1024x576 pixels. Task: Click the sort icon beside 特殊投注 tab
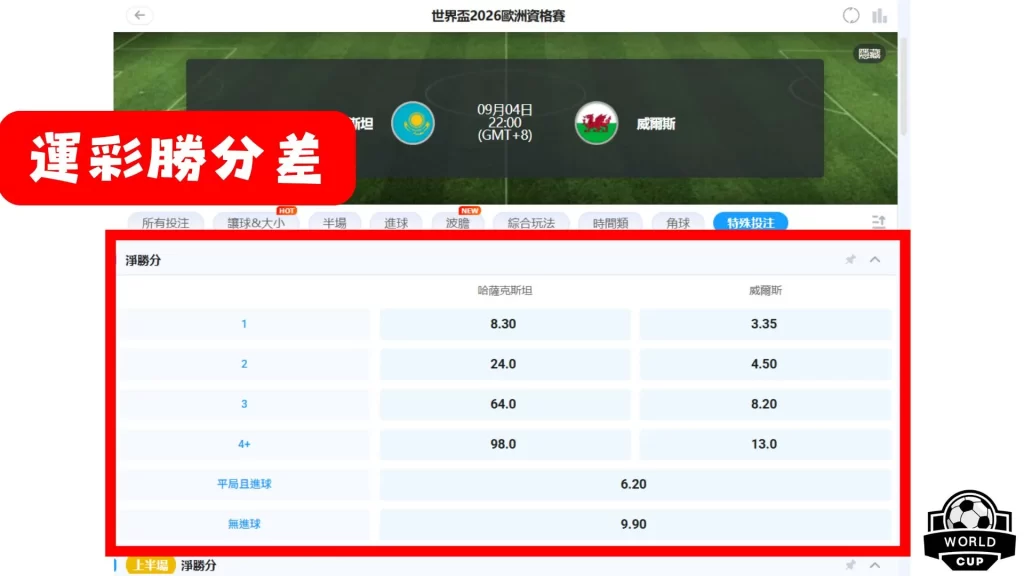[x=878, y=222]
